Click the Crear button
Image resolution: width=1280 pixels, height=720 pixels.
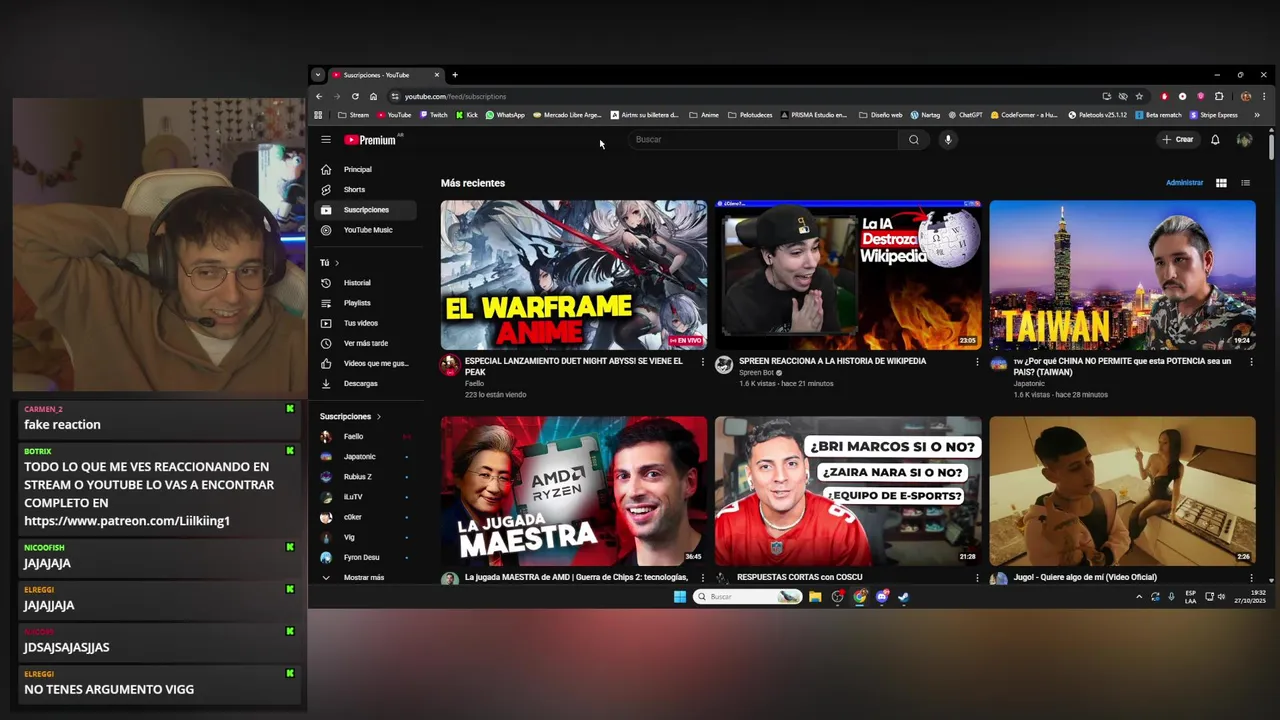point(1178,140)
